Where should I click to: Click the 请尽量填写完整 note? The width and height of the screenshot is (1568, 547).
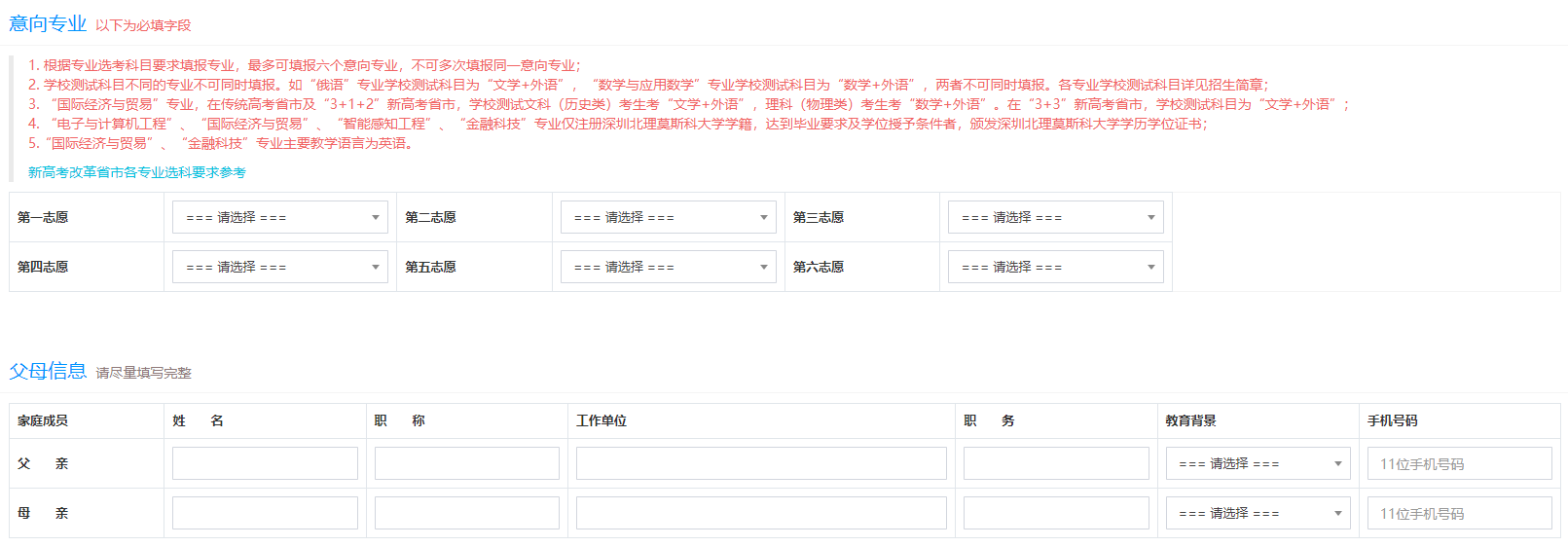click(143, 373)
